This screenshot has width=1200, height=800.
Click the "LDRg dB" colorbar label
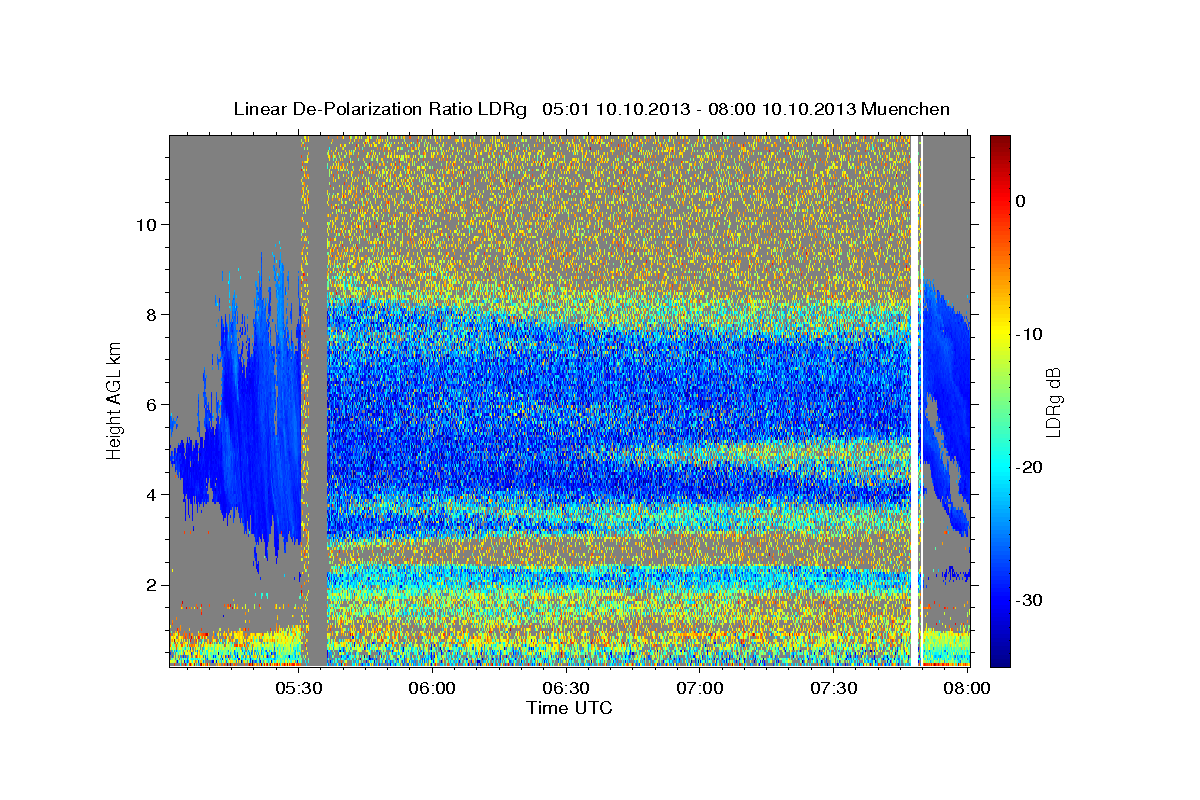[1053, 401]
